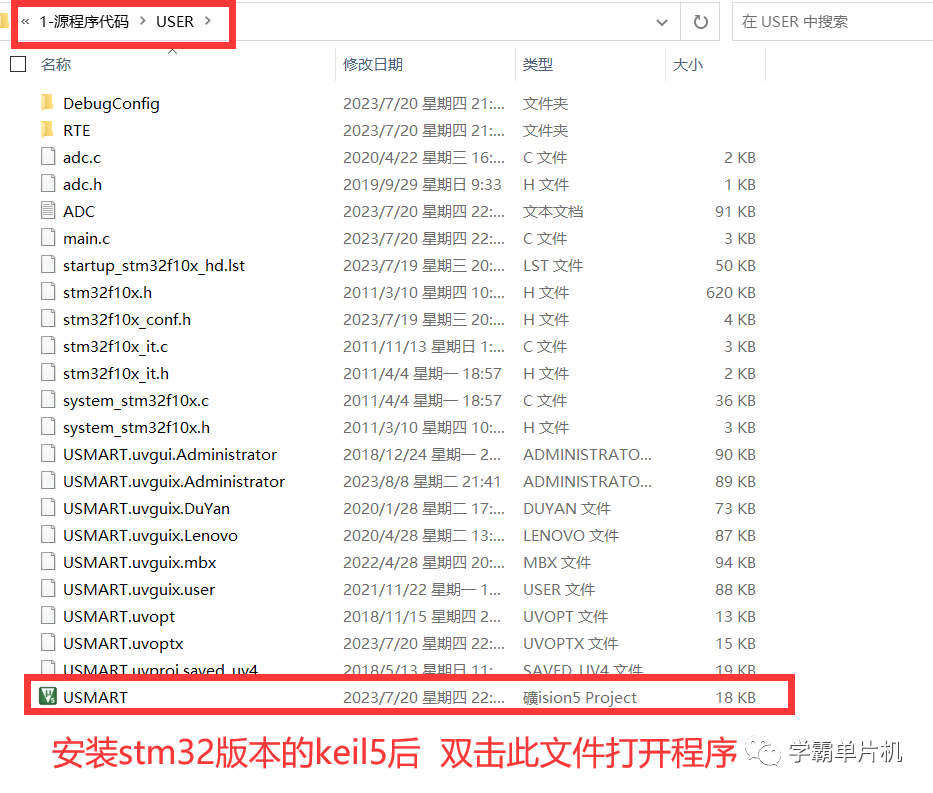Click the DUYAN 文件 type cell
The height and width of the screenshot is (793, 933).
click(x=566, y=509)
